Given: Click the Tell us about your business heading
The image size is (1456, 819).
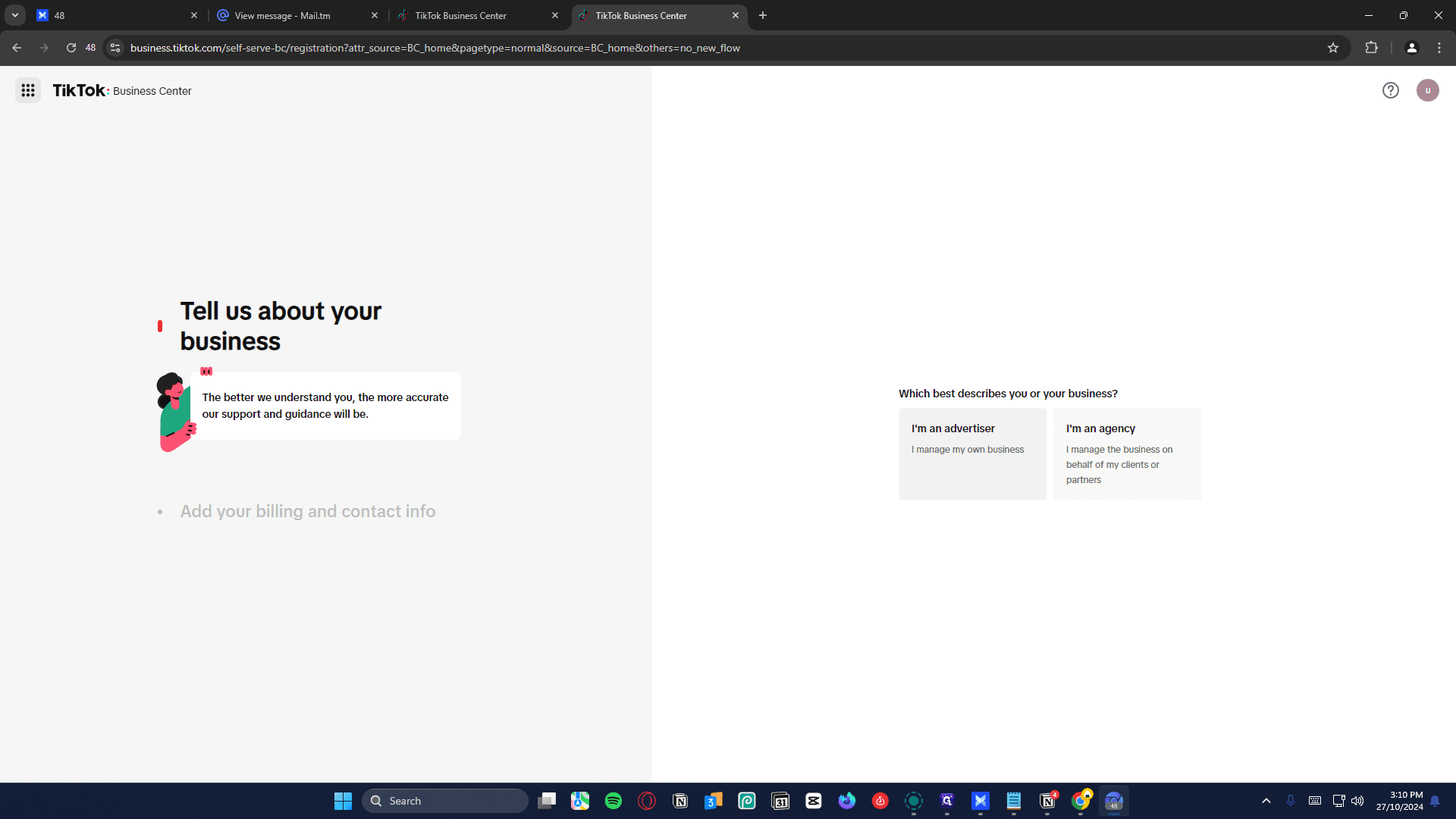Looking at the screenshot, I should pos(281,326).
